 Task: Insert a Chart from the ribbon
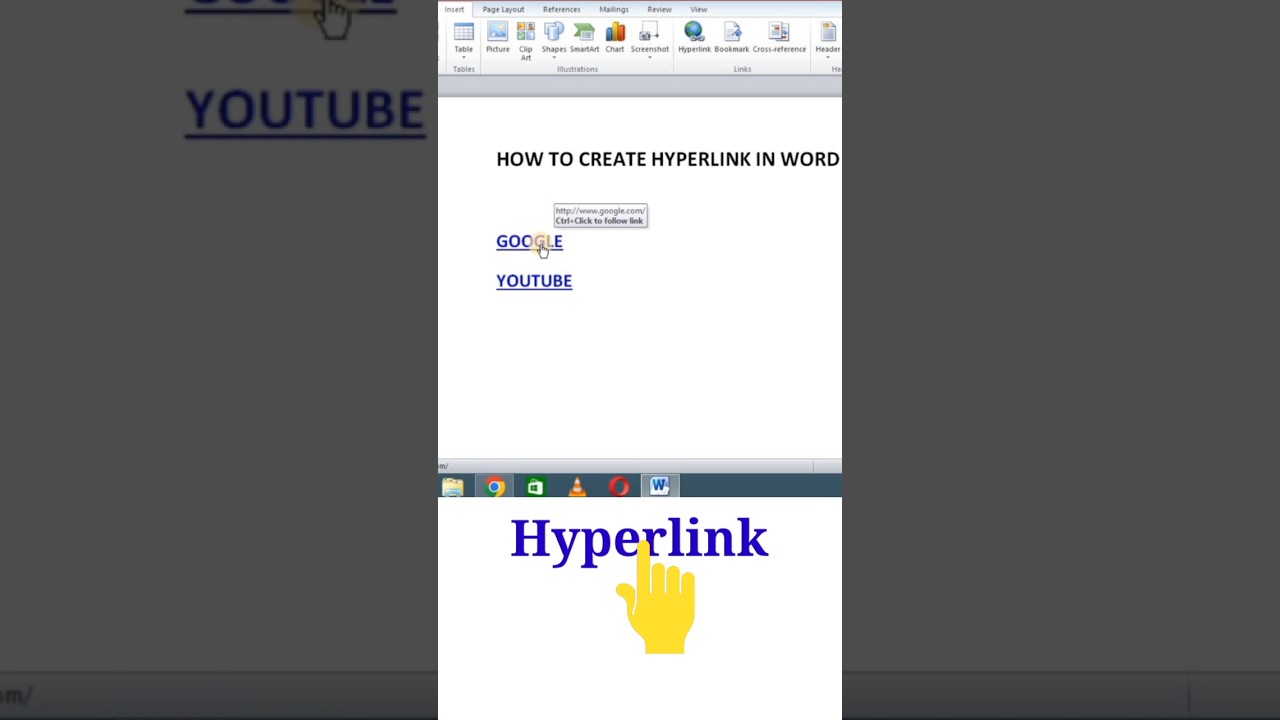tap(615, 38)
